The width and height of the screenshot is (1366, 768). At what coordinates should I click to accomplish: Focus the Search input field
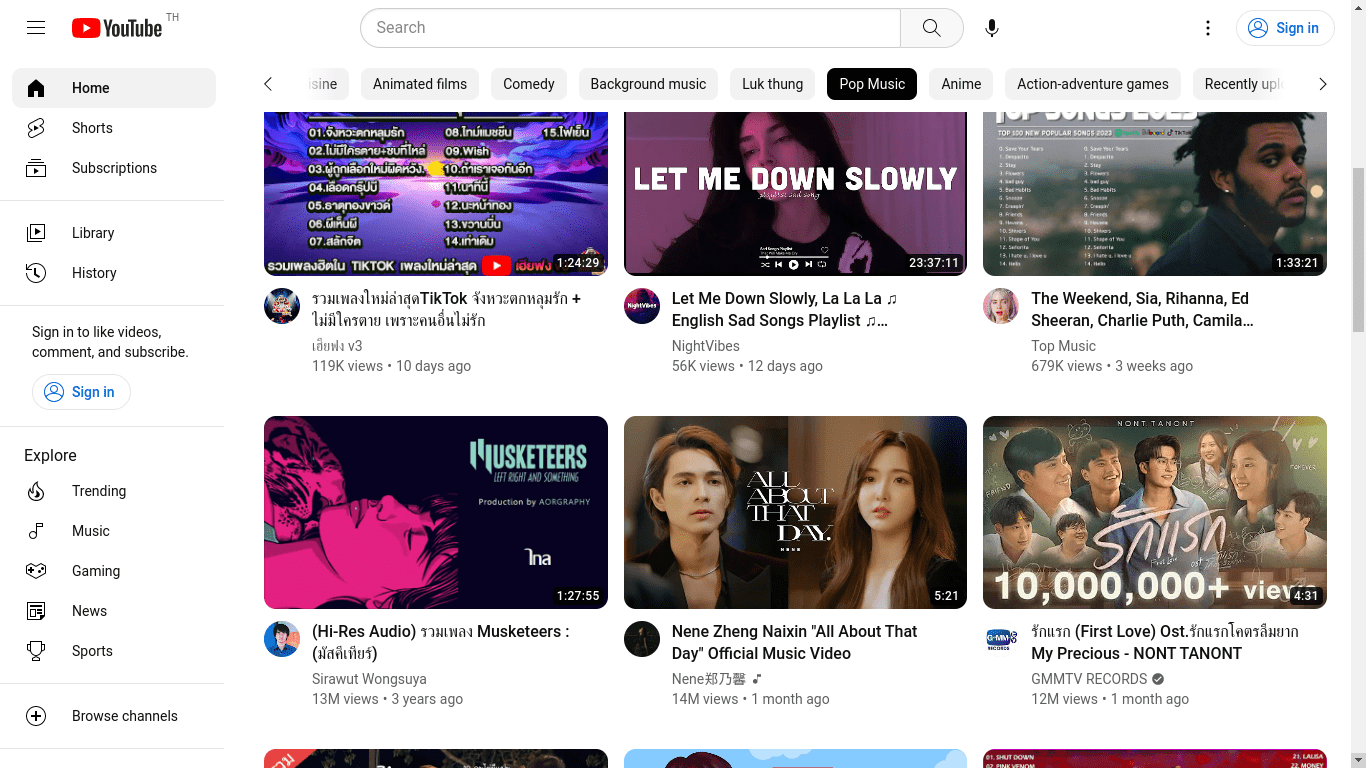pos(630,28)
